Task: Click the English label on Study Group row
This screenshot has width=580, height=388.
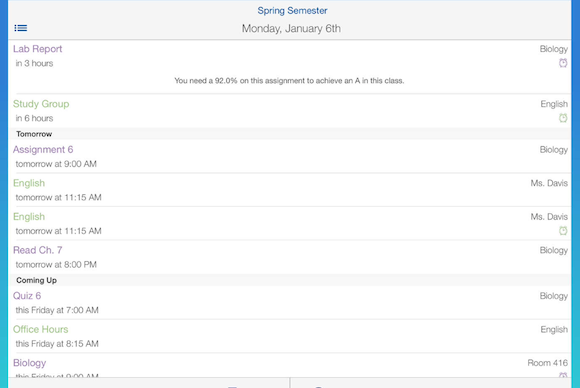Action: point(554,104)
